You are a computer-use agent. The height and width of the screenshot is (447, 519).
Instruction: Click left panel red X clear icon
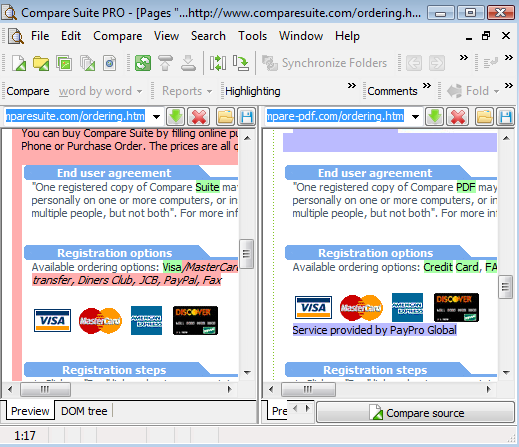coord(199,117)
